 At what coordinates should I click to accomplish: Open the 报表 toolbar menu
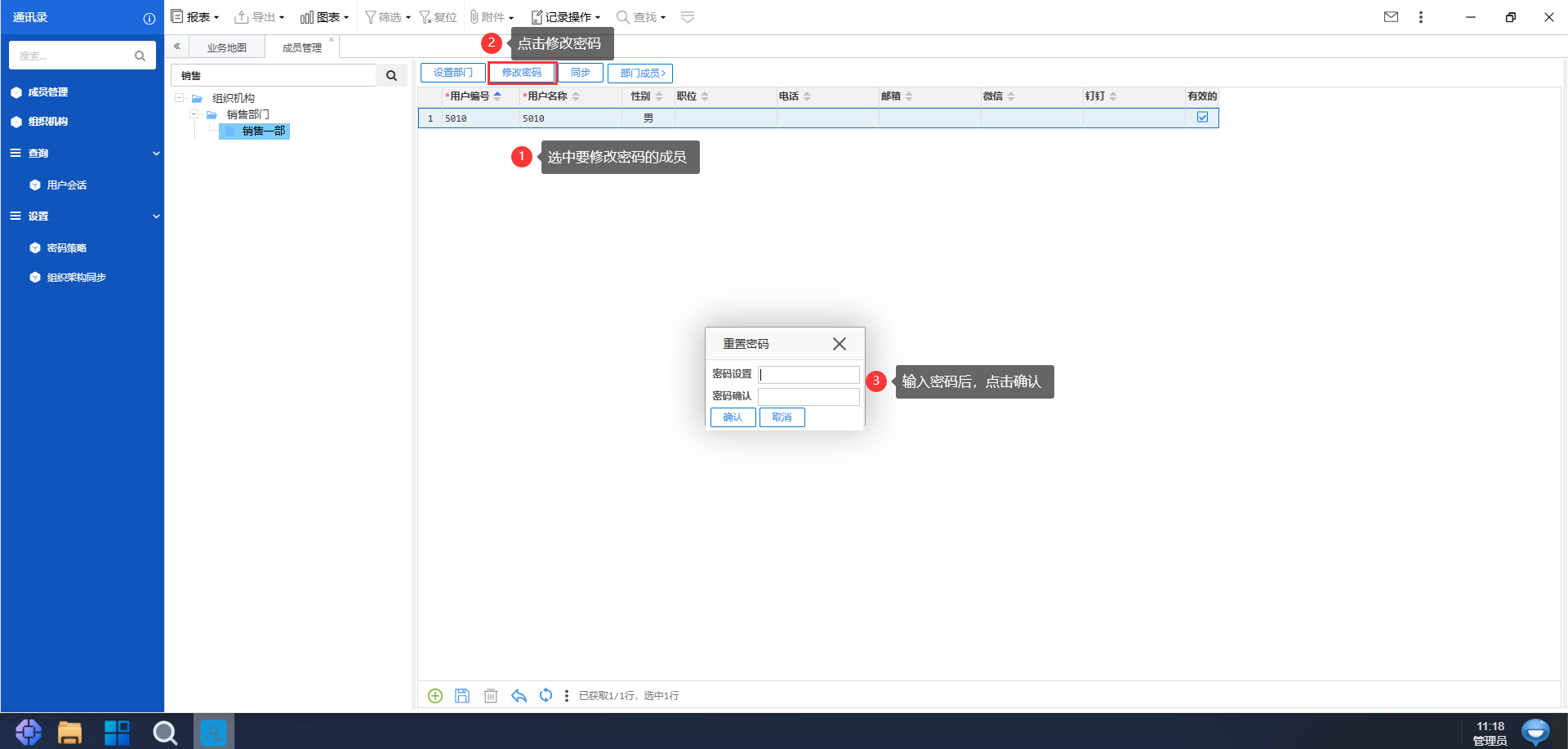coord(194,17)
